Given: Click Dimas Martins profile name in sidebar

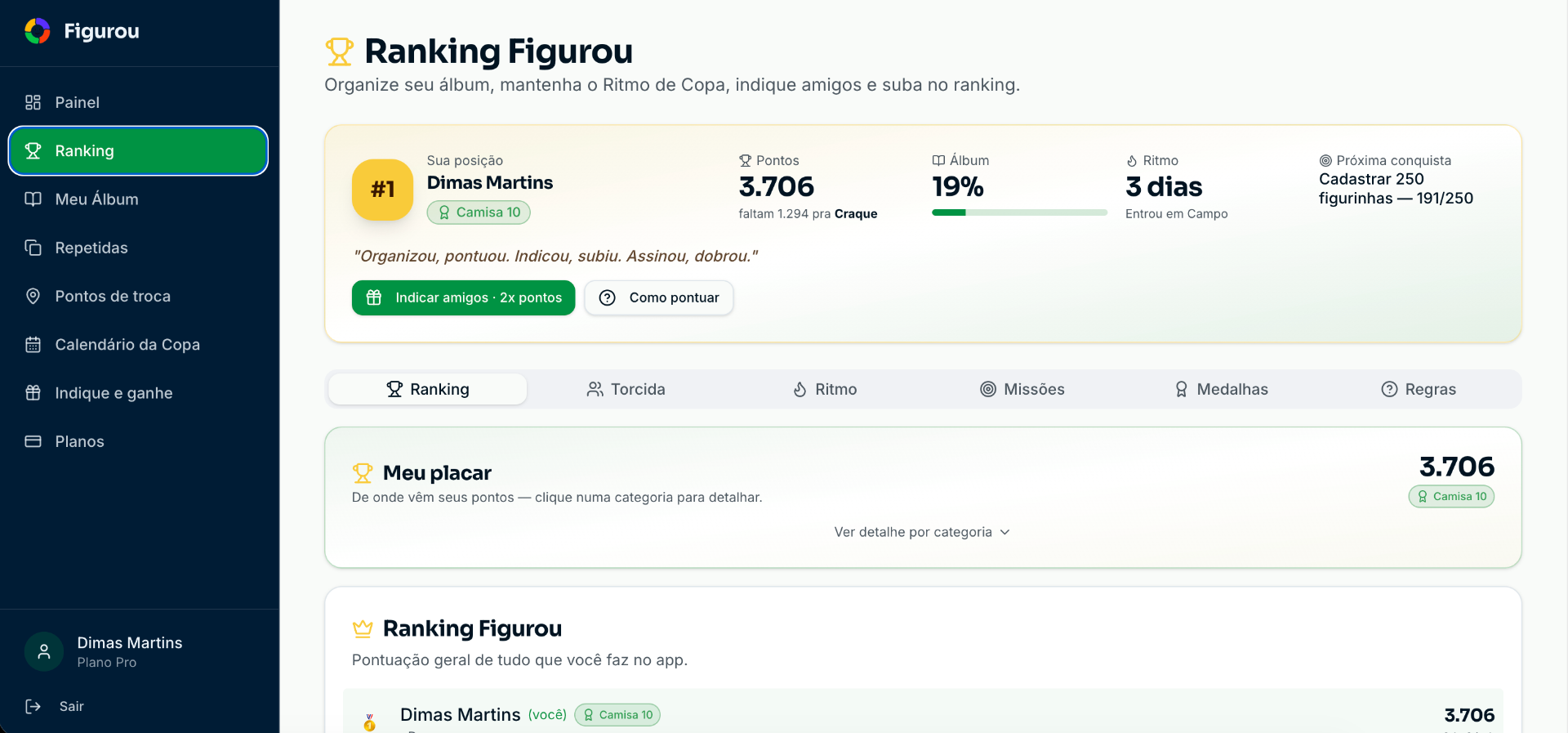Looking at the screenshot, I should coord(130,643).
